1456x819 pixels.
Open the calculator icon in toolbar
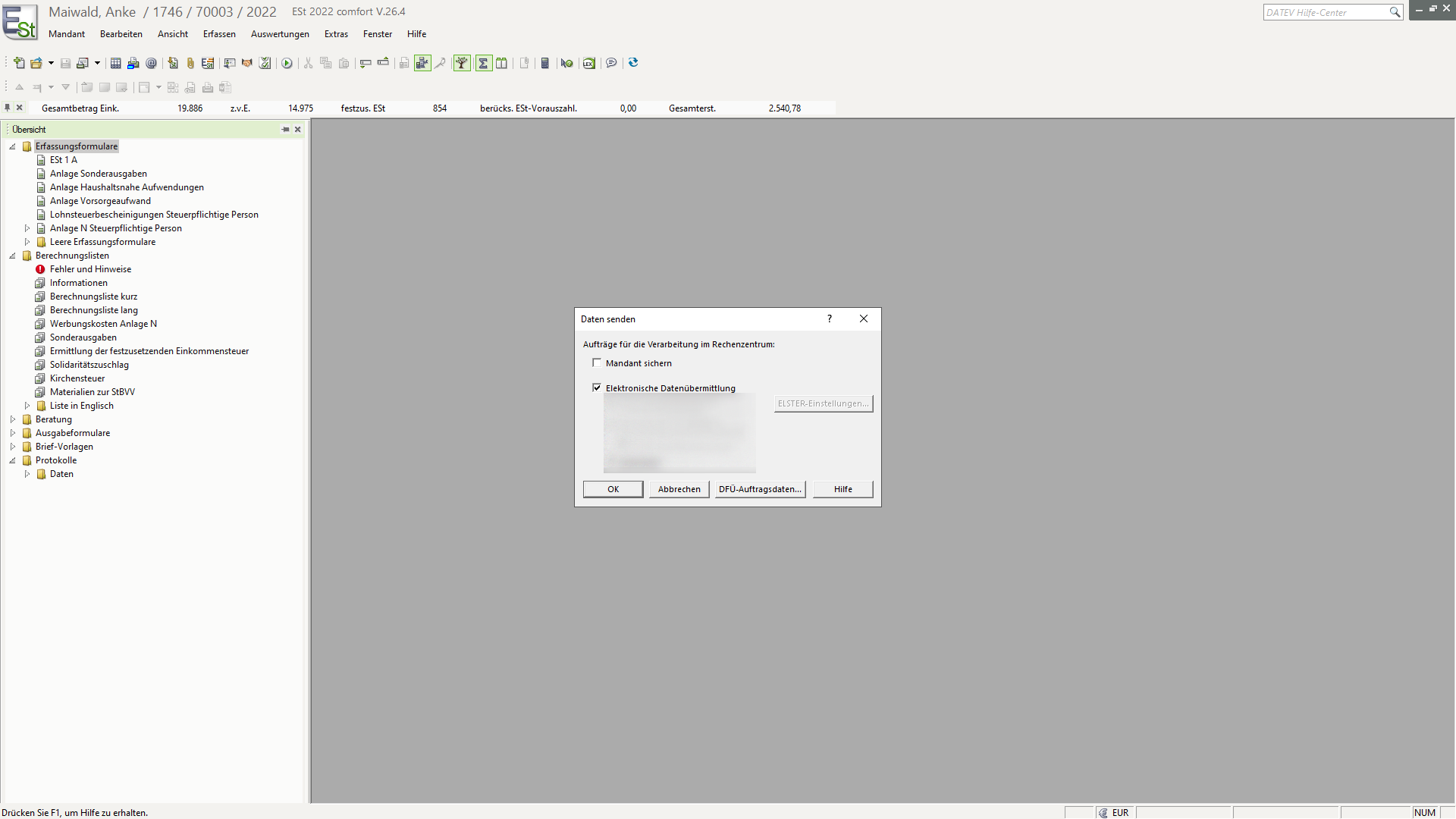pos(544,63)
